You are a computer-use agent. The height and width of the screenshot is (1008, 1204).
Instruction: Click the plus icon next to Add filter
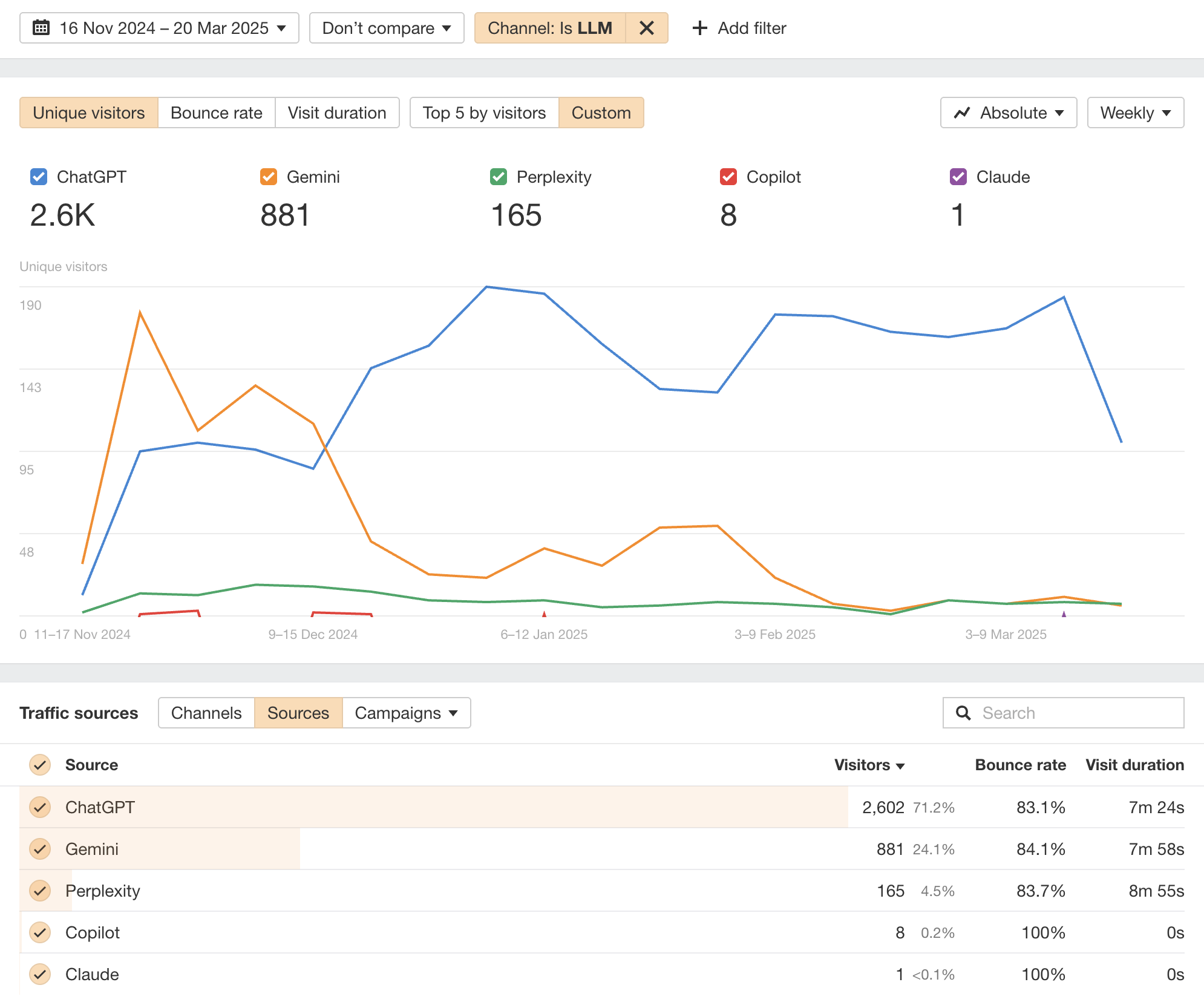point(700,28)
